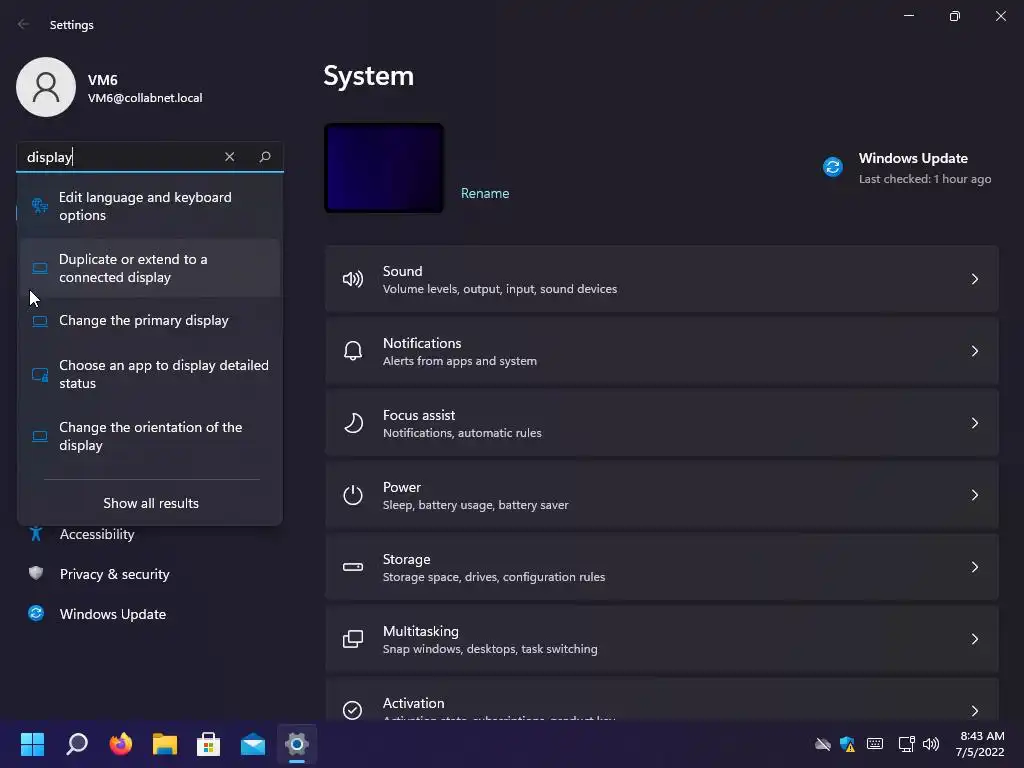Click Snap windows, desktops, task switching text
This screenshot has width=1024, height=768.
(490, 648)
